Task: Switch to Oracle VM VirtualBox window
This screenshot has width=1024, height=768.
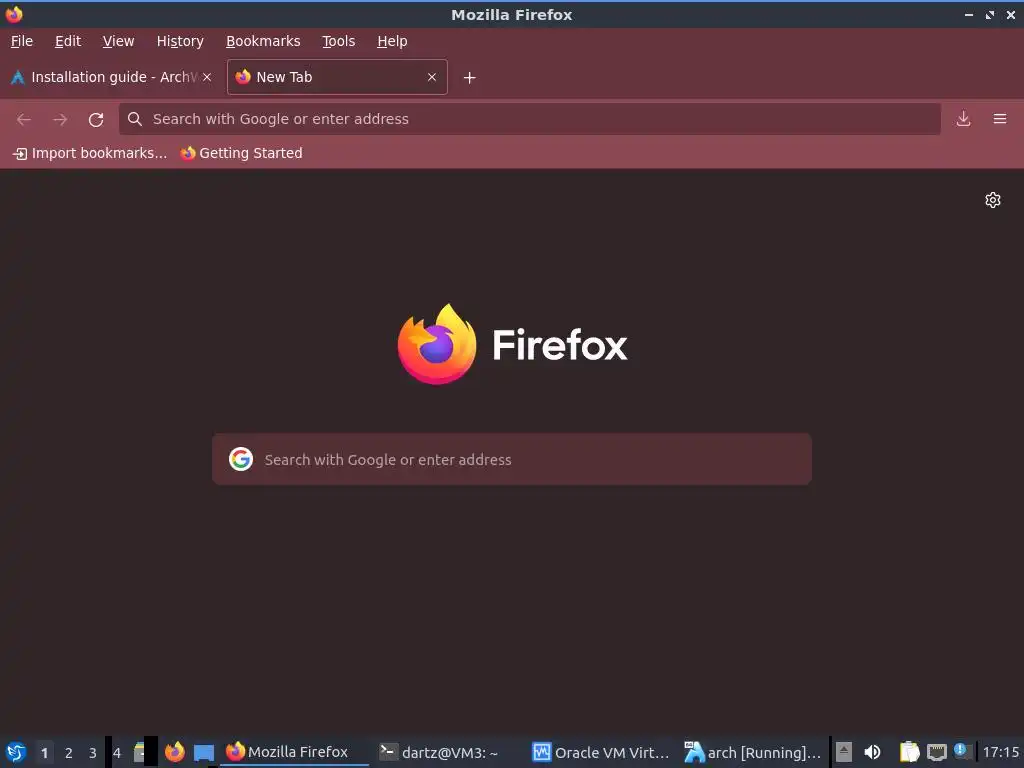Action: pos(601,752)
